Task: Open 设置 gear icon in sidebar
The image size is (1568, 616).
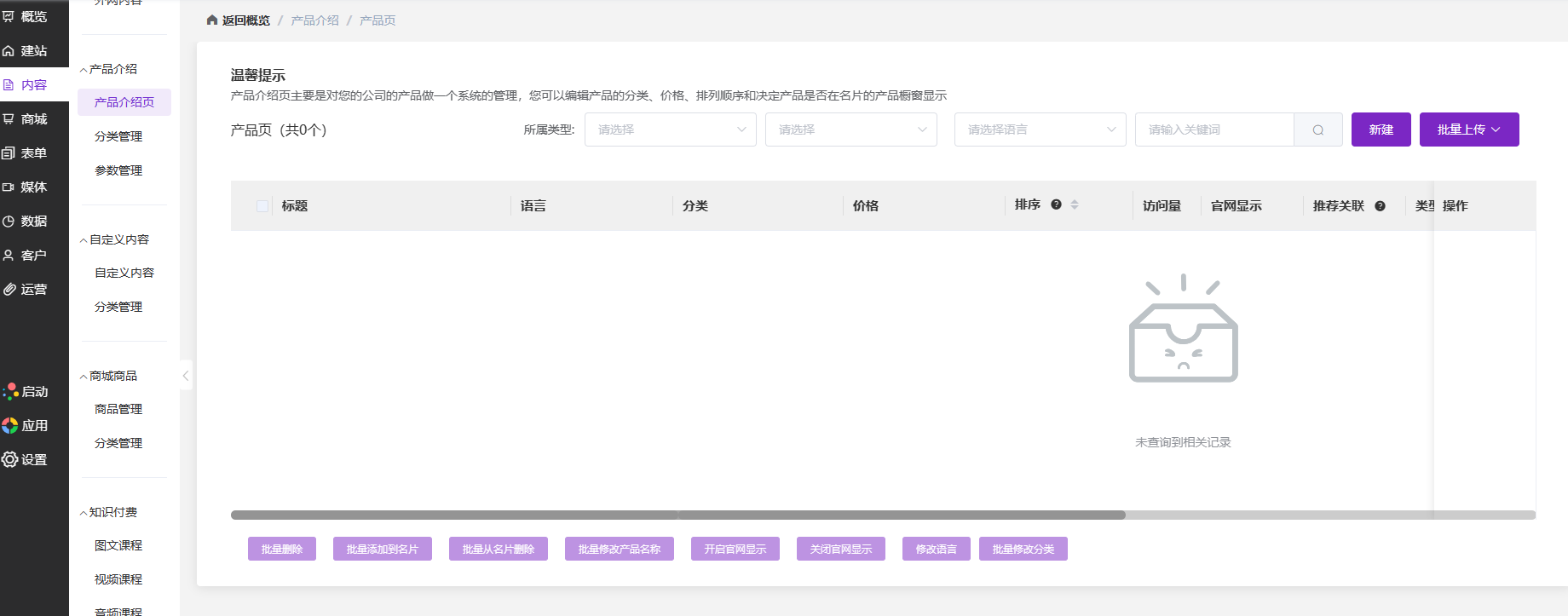Action: pos(10,459)
